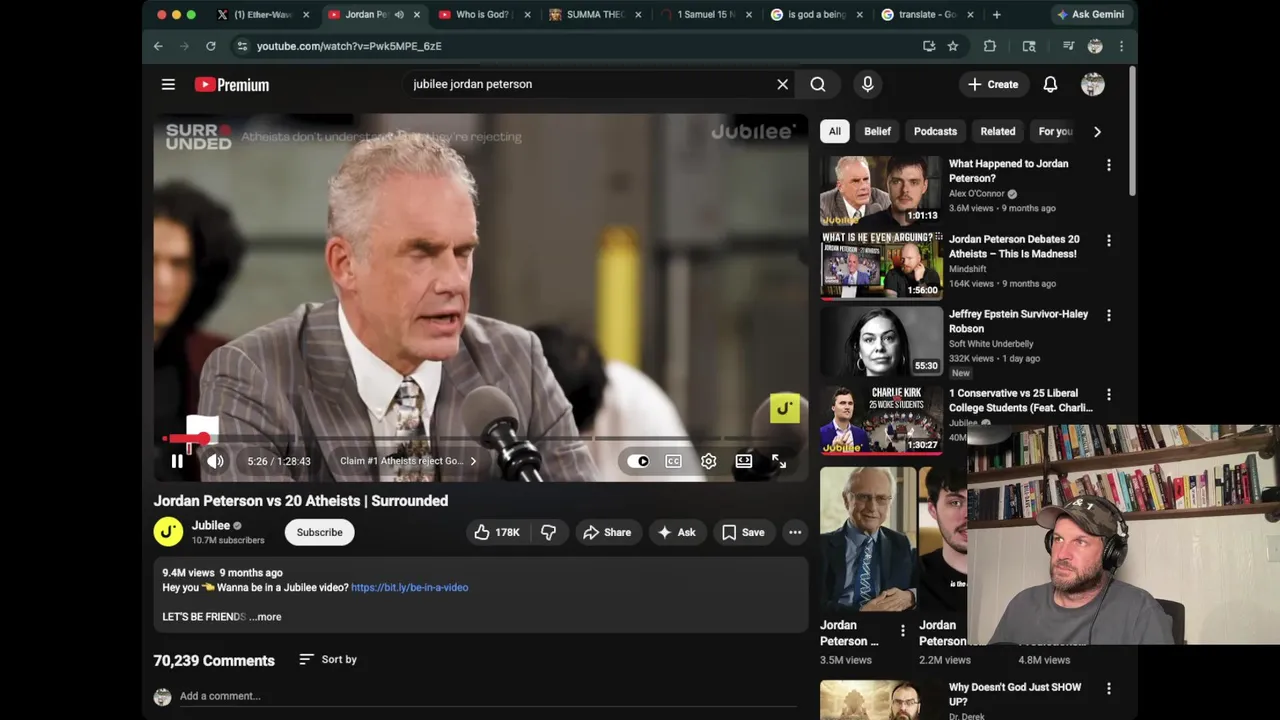Select the Related filter chip
Viewport: 1280px width, 720px height.
(x=997, y=131)
